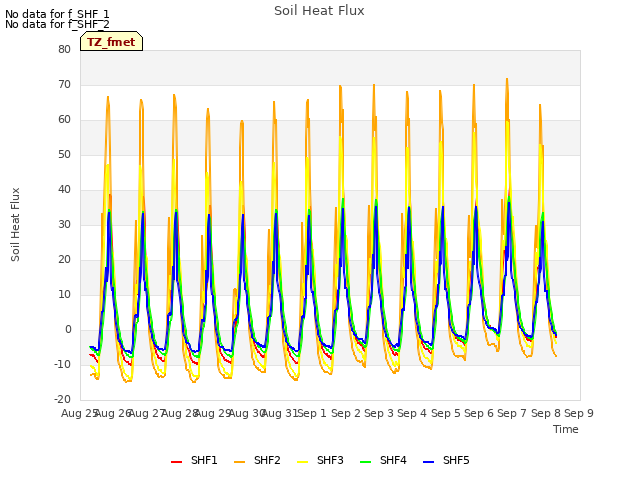This screenshot has width=640, height=480.
Task: Click the Aug 25 x-axis date label
Action: tap(79, 413)
